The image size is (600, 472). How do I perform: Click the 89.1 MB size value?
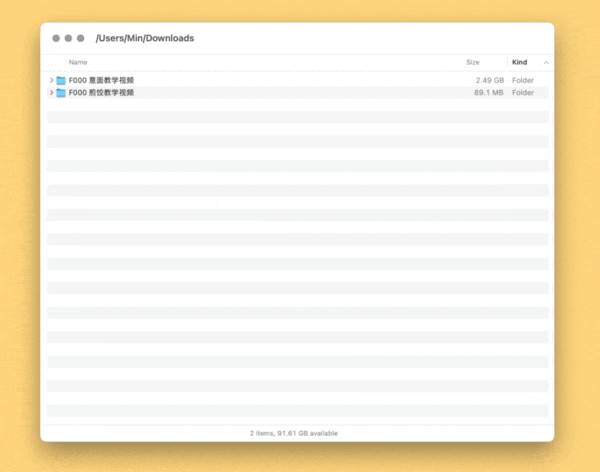click(488, 93)
